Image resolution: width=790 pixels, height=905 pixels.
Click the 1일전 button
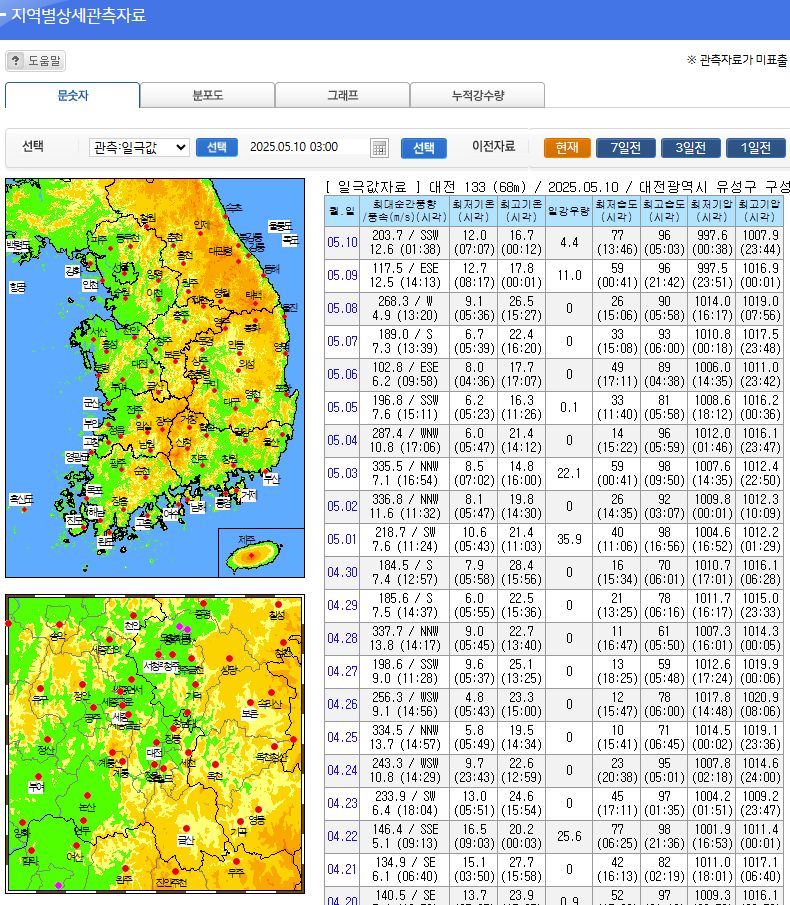pyautogui.click(x=755, y=148)
